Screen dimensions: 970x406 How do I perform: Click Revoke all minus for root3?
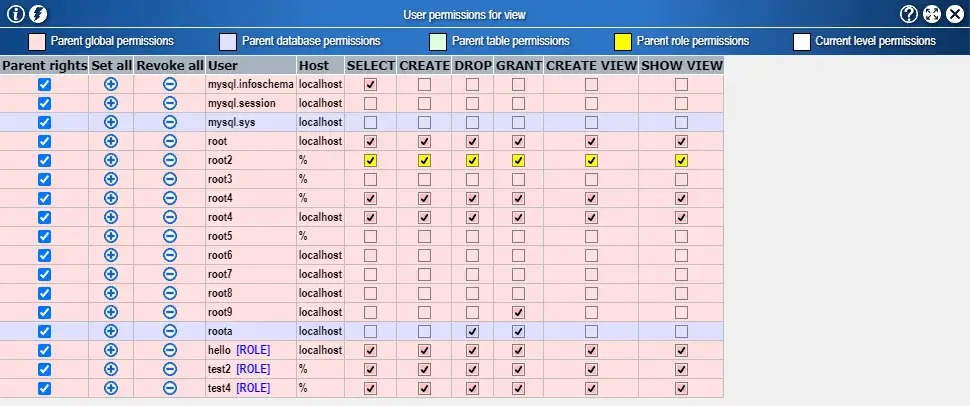point(170,179)
